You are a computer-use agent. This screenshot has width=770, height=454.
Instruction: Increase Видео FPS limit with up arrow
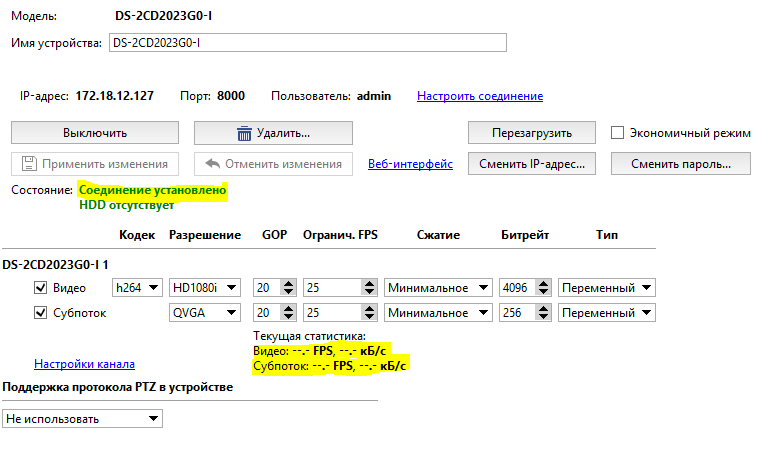tap(369, 284)
